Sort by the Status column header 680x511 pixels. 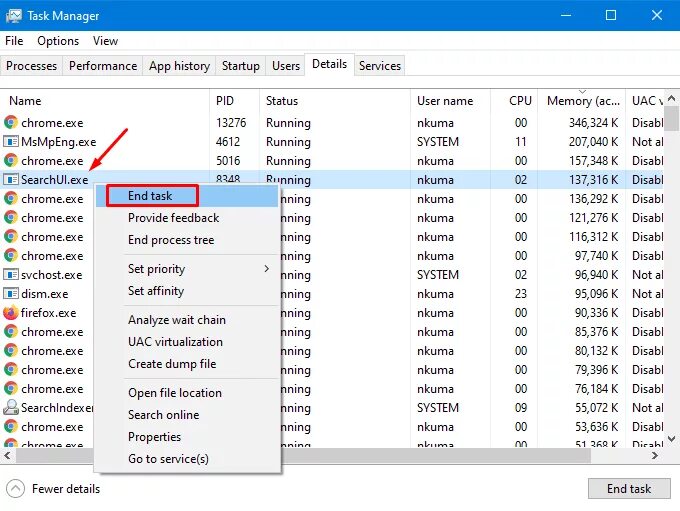click(x=335, y=101)
